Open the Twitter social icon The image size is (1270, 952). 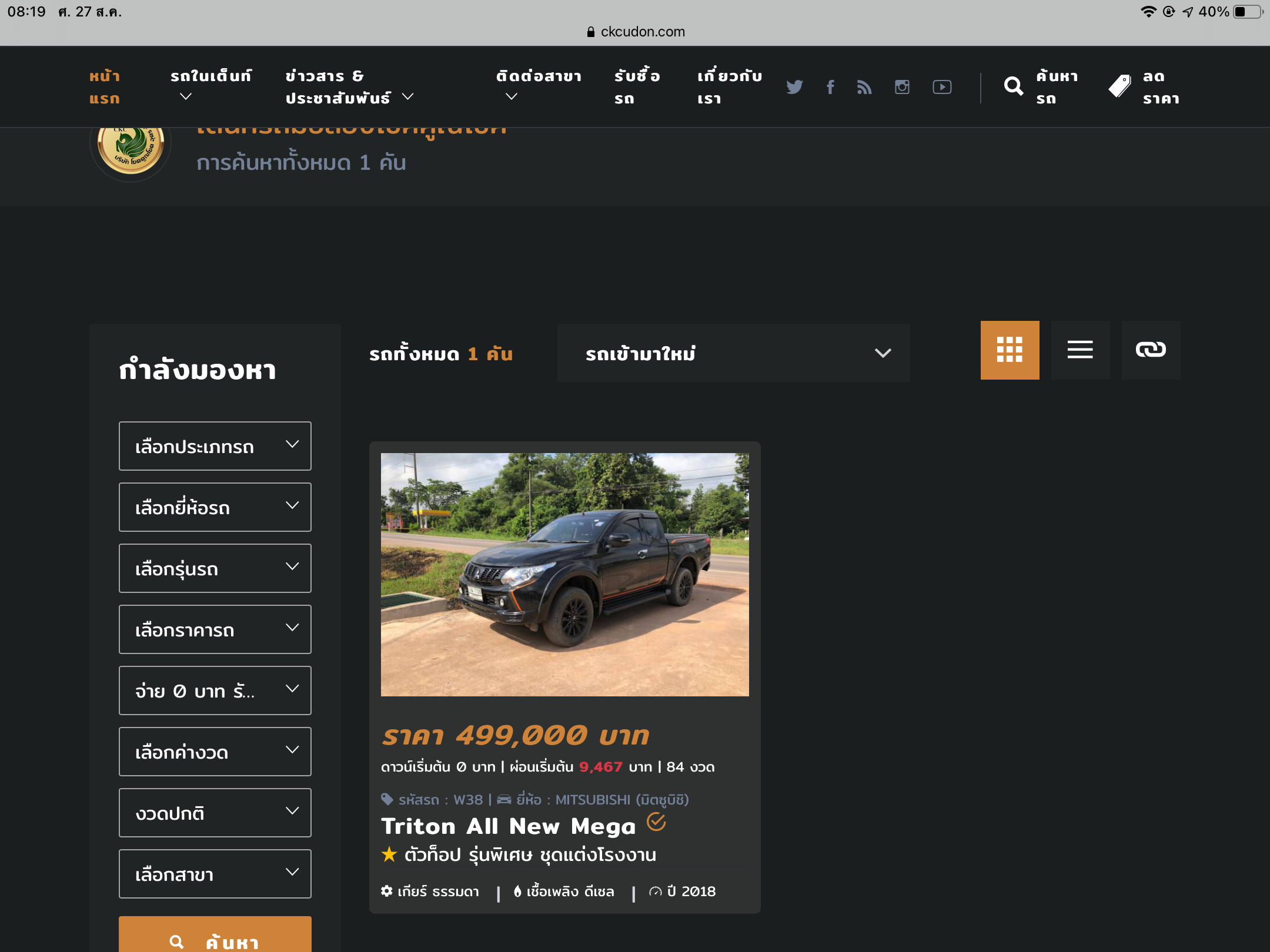coord(794,87)
